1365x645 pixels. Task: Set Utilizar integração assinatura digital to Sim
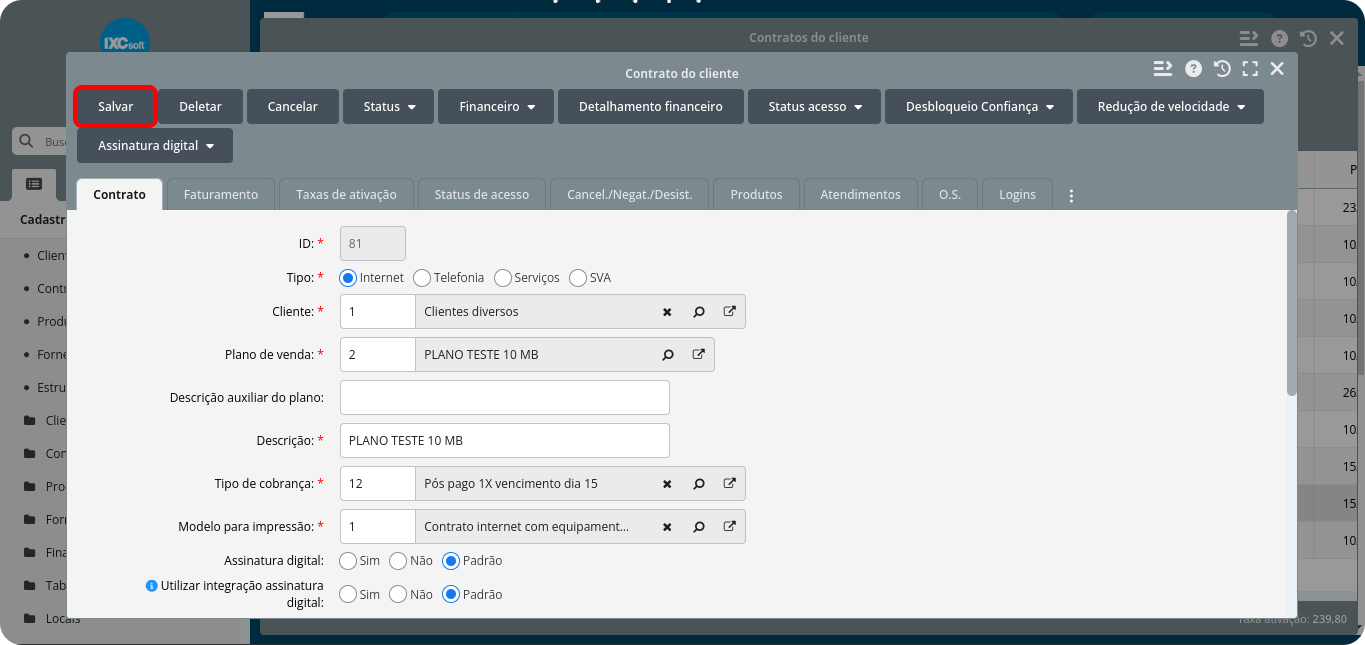[348, 594]
